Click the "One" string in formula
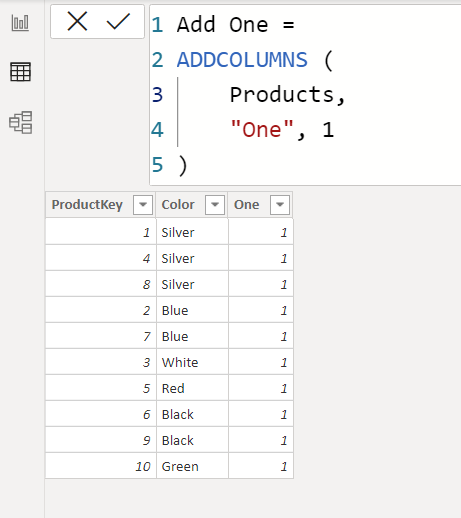The width and height of the screenshot is (461, 518). (262, 130)
